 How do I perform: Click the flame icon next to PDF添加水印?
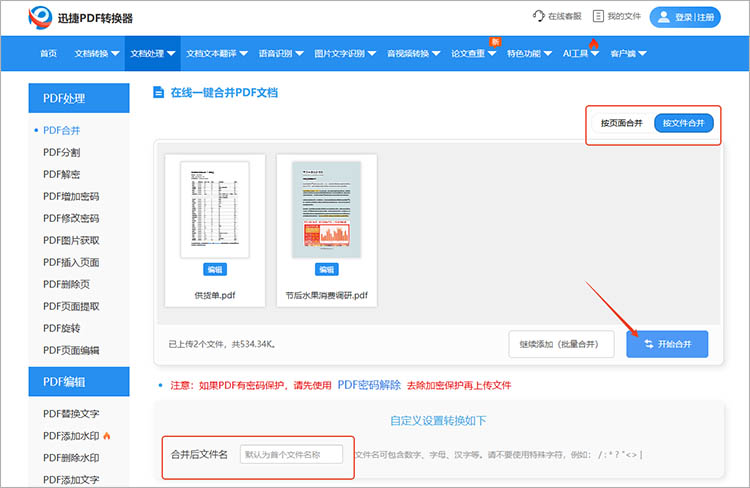click(107, 435)
